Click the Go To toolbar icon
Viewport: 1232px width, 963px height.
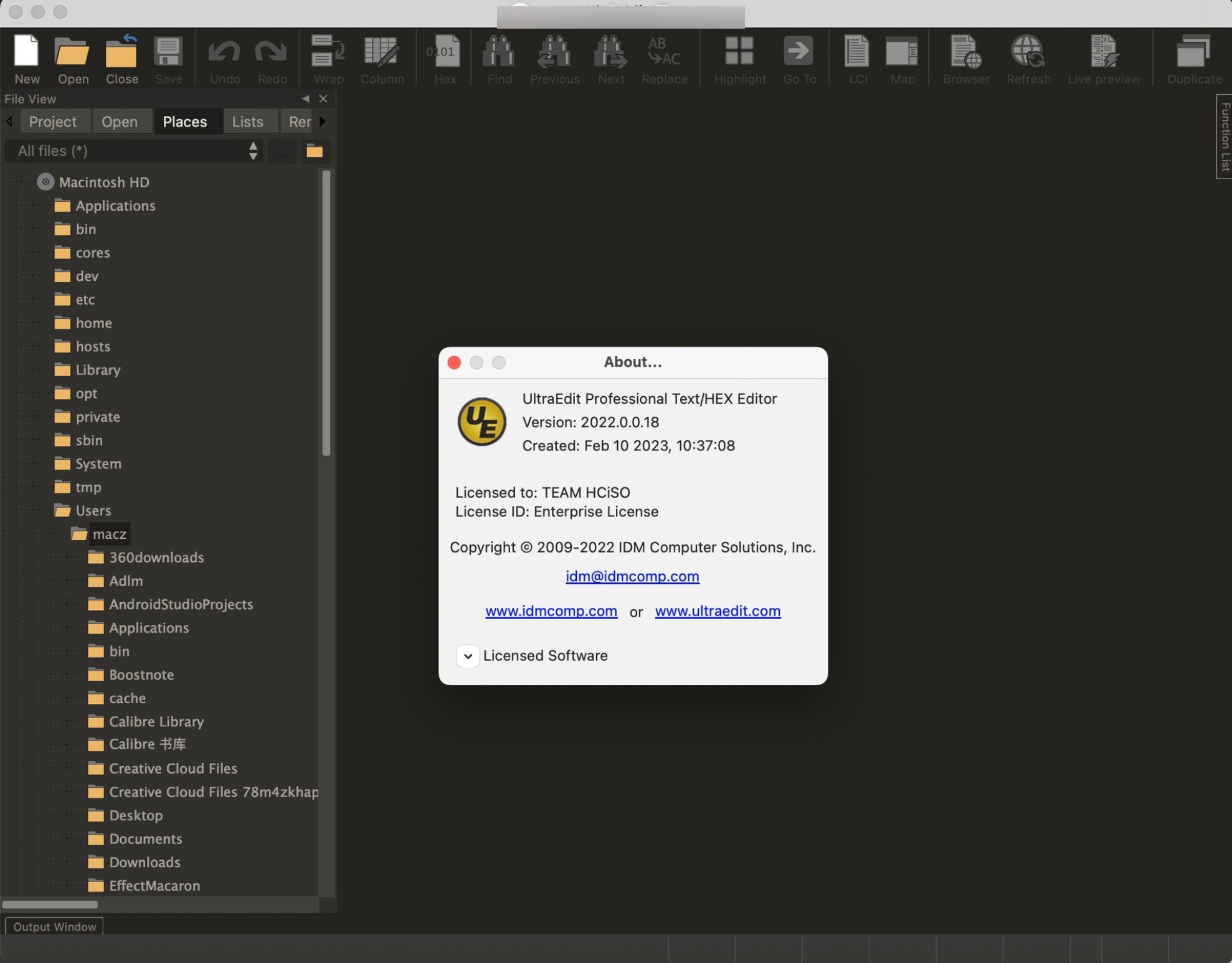(x=799, y=59)
